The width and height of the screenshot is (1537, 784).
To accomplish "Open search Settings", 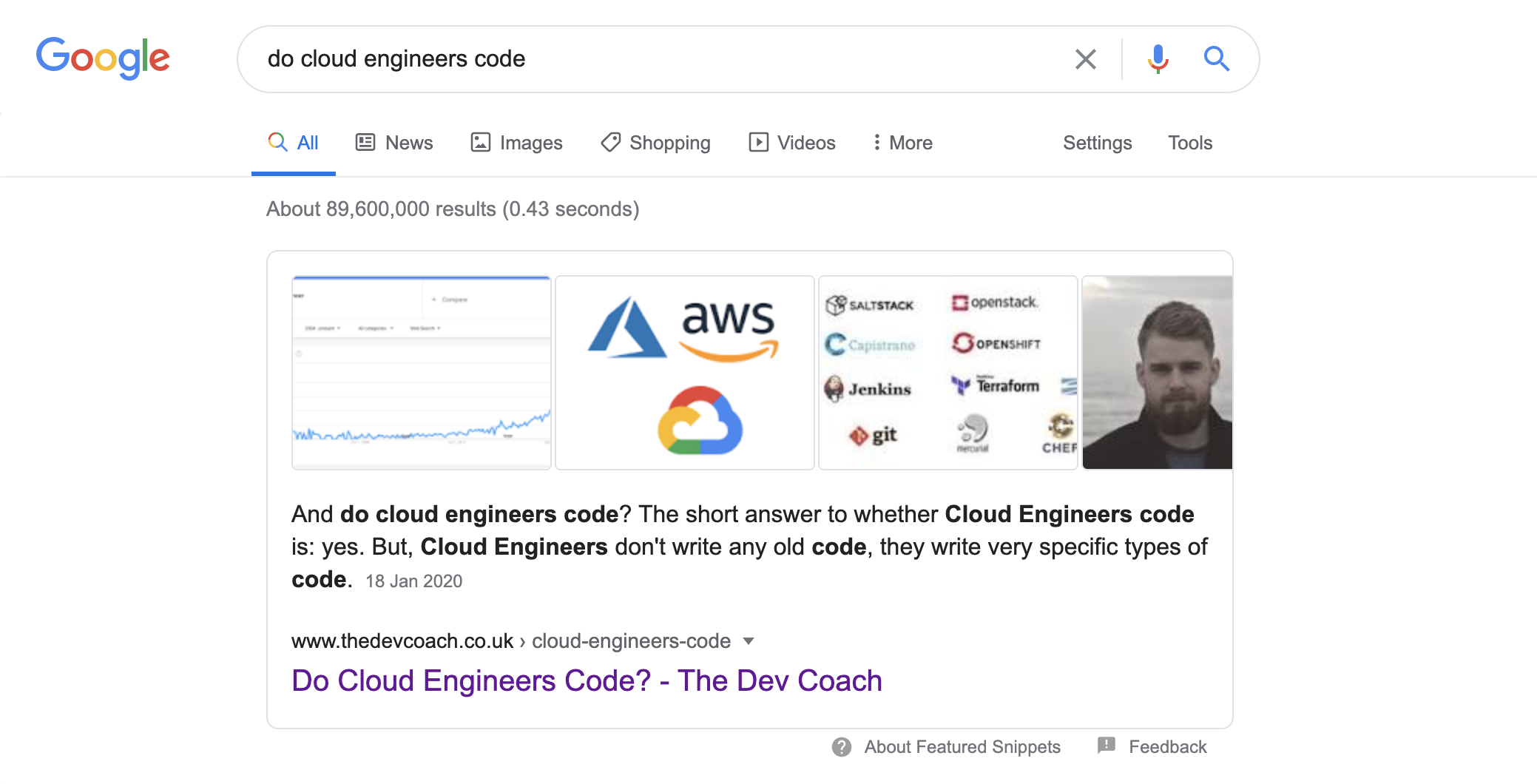I will (x=1097, y=142).
